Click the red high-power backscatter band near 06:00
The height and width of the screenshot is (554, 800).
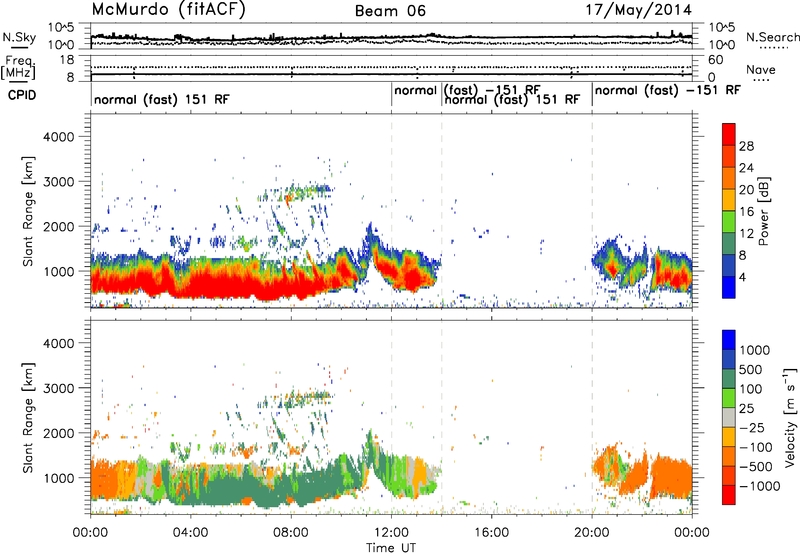click(x=240, y=283)
